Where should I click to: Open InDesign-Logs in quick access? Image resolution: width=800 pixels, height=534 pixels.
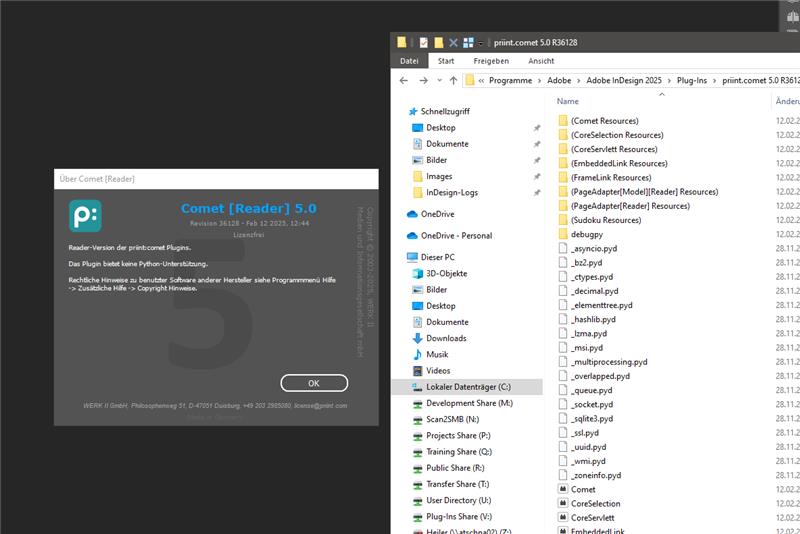pyautogui.click(x=452, y=192)
